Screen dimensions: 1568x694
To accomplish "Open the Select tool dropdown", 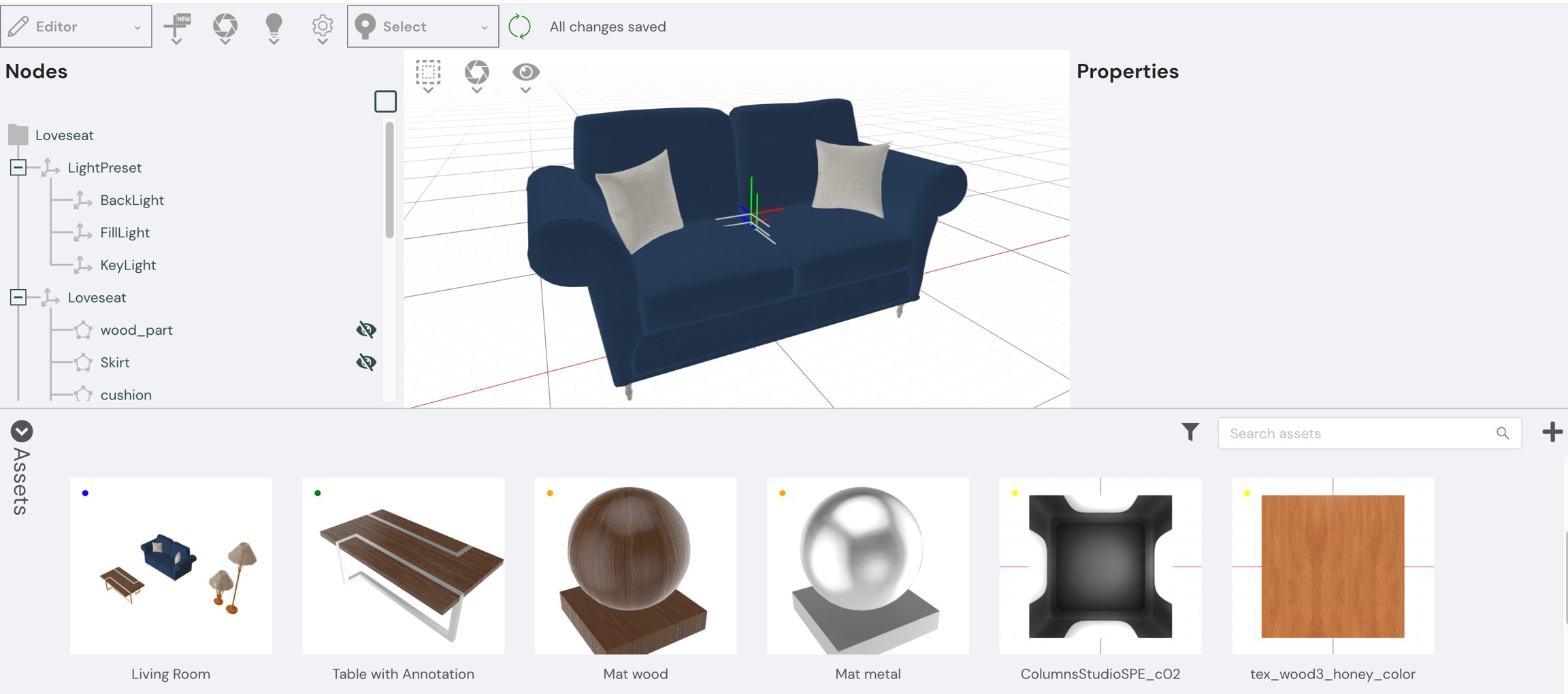I will click(423, 27).
